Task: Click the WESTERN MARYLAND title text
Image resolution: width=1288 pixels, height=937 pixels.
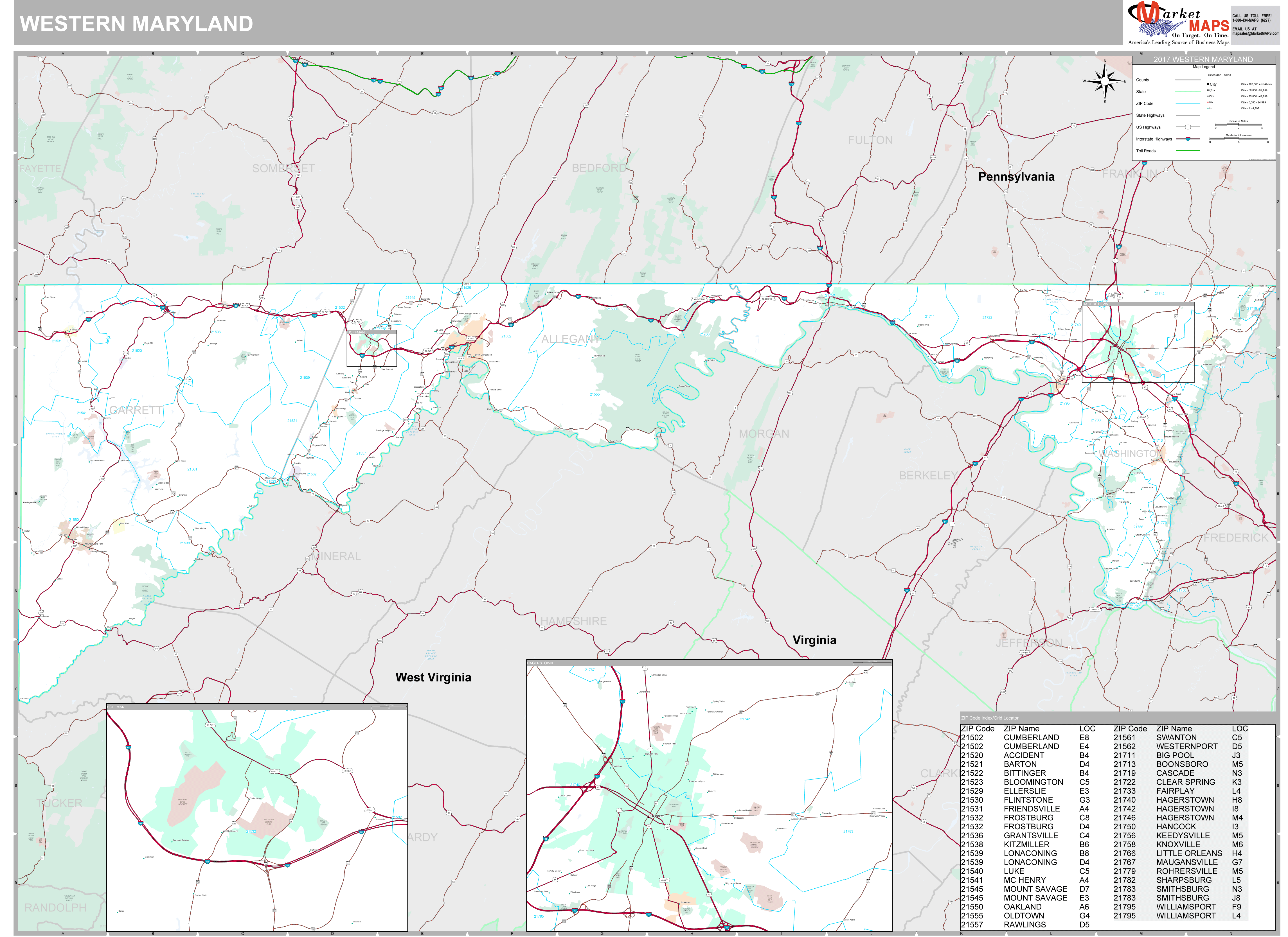Action: (x=136, y=24)
